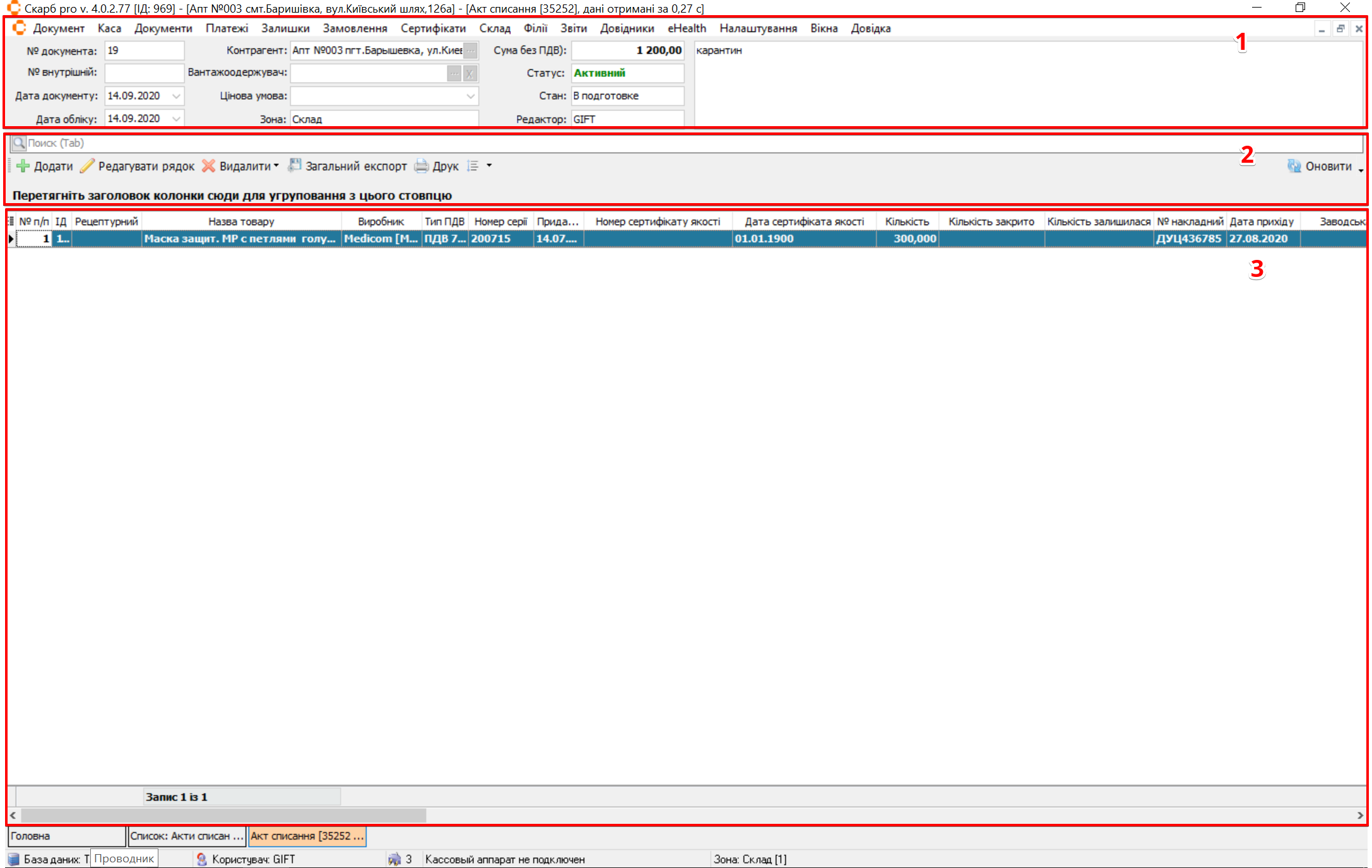Expand Дата обліку date dropdown
The width and height of the screenshot is (1372, 868).
(x=177, y=119)
